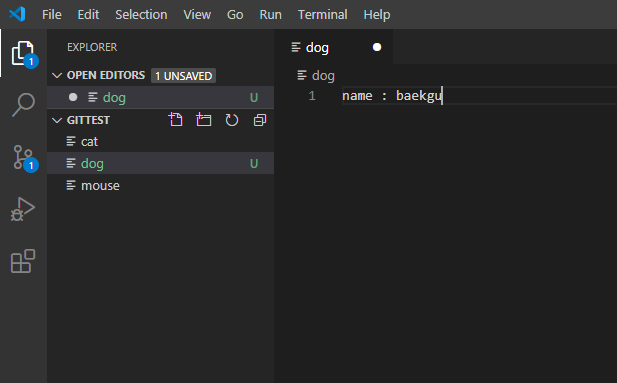Screen dimensions: 617x383
Task: Open the mouse file in explorer
Action: click(x=161, y=185)
